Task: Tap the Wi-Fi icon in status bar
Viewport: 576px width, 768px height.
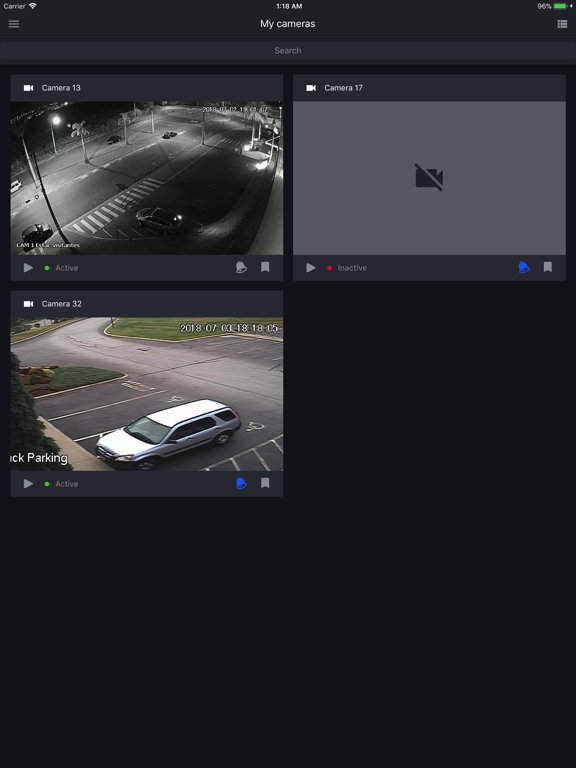Action: pyautogui.click(x=33, y=6)
